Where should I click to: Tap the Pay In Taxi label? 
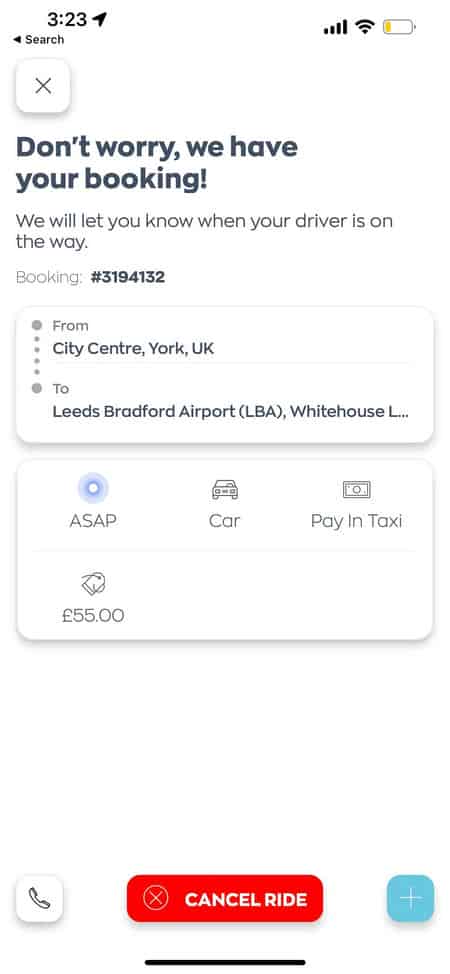(x=357, y=521)
